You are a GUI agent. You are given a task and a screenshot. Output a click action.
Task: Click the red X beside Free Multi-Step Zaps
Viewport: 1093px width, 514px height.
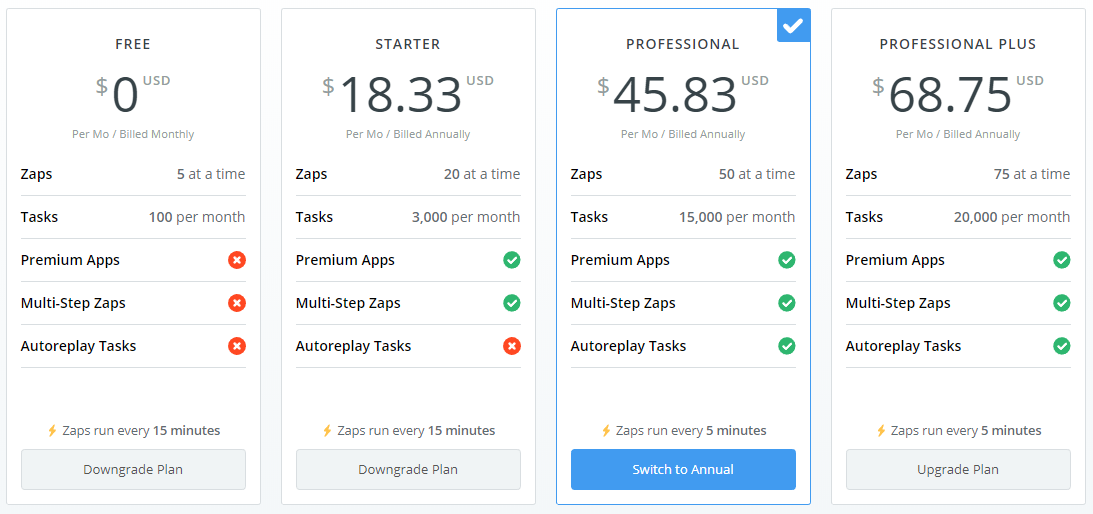(x=237, y=303)
